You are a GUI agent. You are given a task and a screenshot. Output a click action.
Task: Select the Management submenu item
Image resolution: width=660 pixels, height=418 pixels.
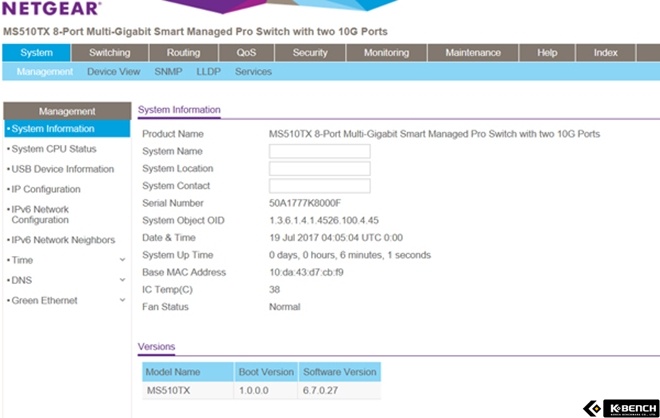pyautogui.click(x=45, y=72)
